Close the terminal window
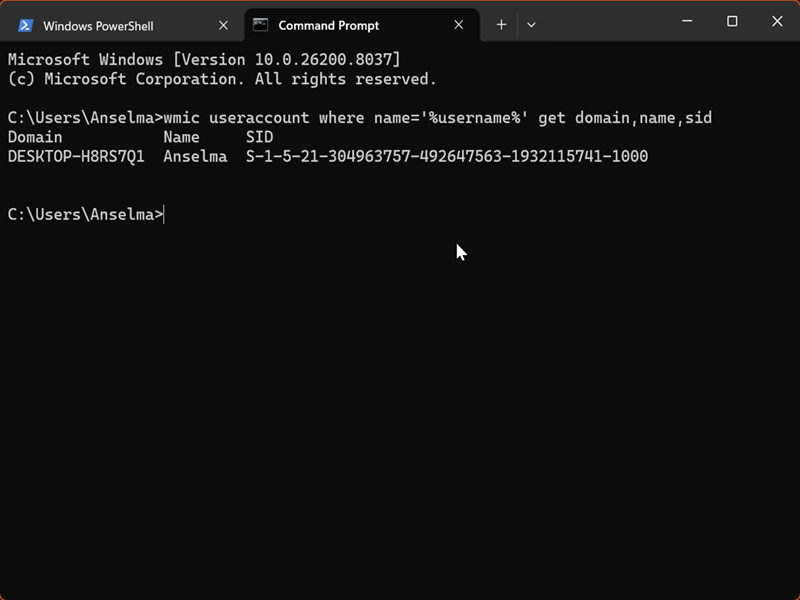This screenshot has height=600, width=800. 777,21
